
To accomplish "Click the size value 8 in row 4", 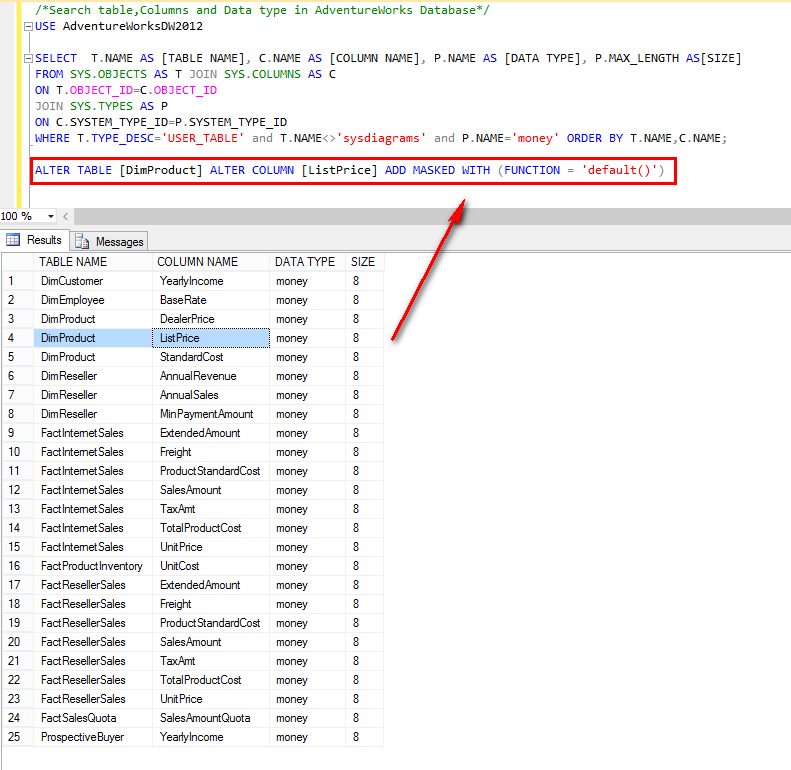I will pyautogui.click(x=365, y=338).
